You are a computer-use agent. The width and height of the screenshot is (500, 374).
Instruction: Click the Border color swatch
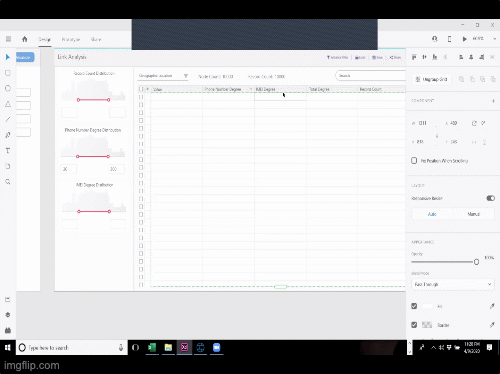pyautogui.click(x=427, y=325)
